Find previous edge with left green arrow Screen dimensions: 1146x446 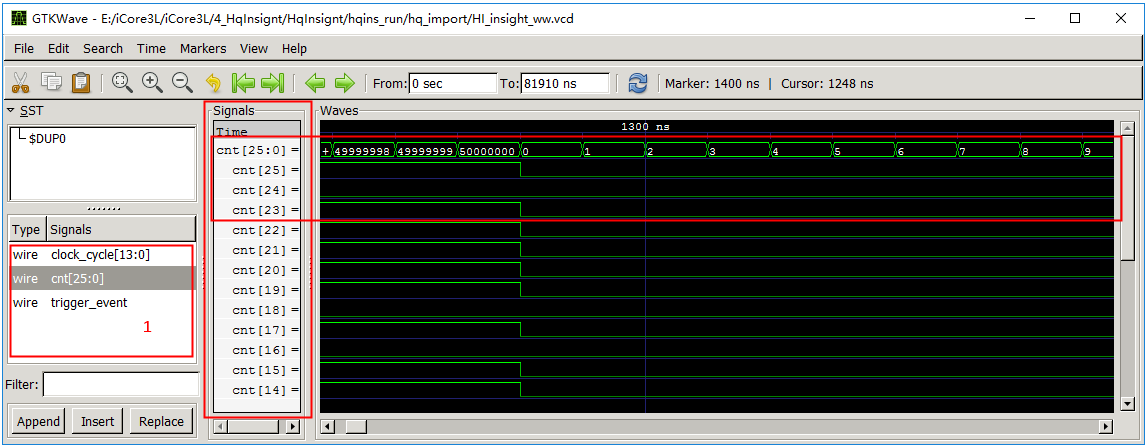[315, 83]
